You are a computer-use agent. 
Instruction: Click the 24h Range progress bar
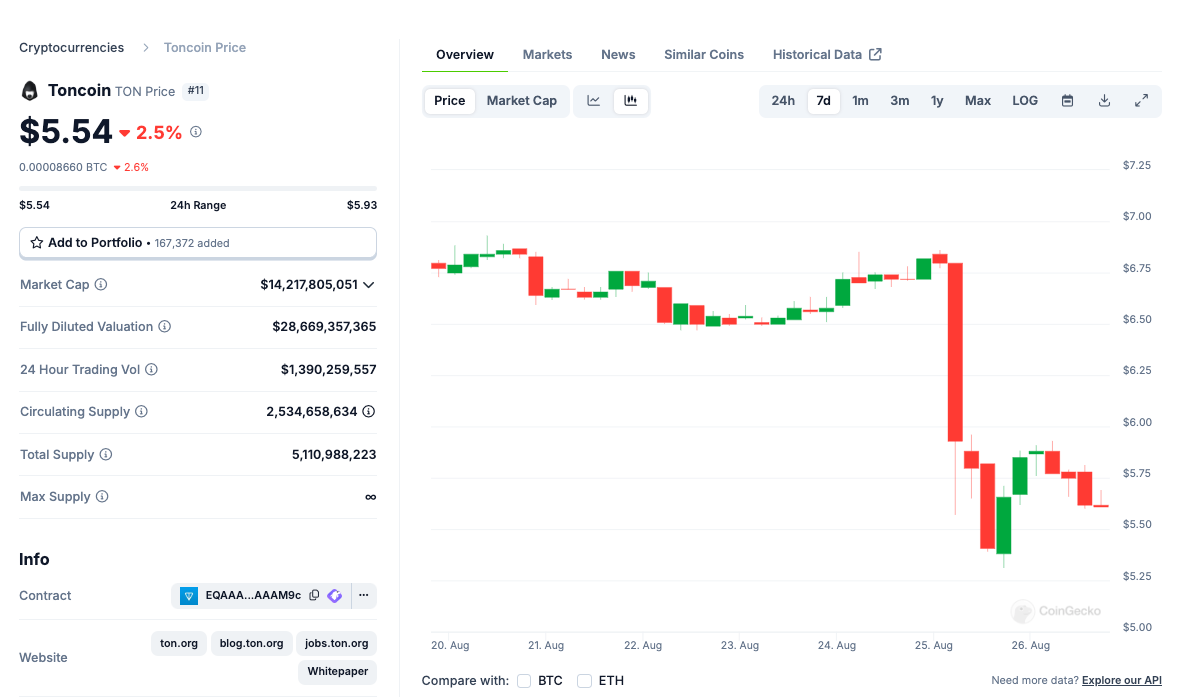pyautogui.click(x=198, y=188)
